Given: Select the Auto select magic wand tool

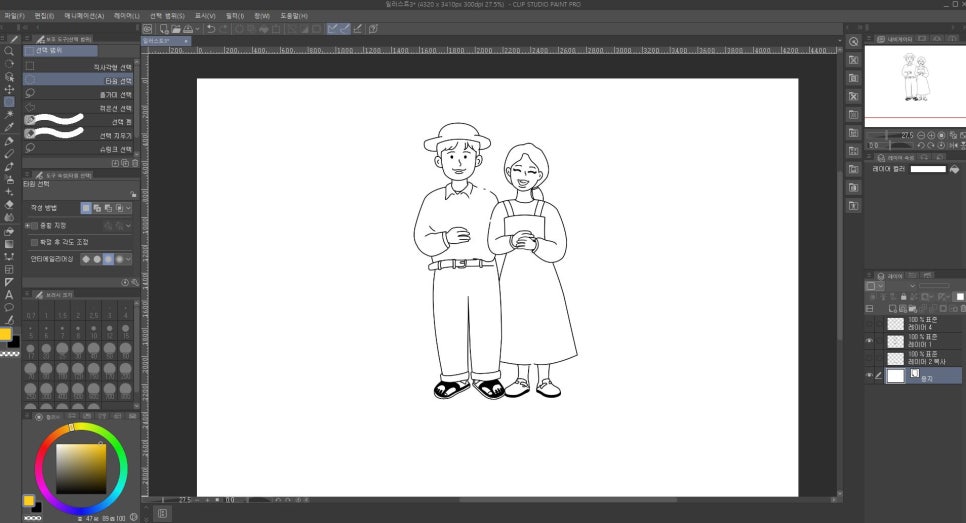Looking at the screenshot, I should coord(9,115).
